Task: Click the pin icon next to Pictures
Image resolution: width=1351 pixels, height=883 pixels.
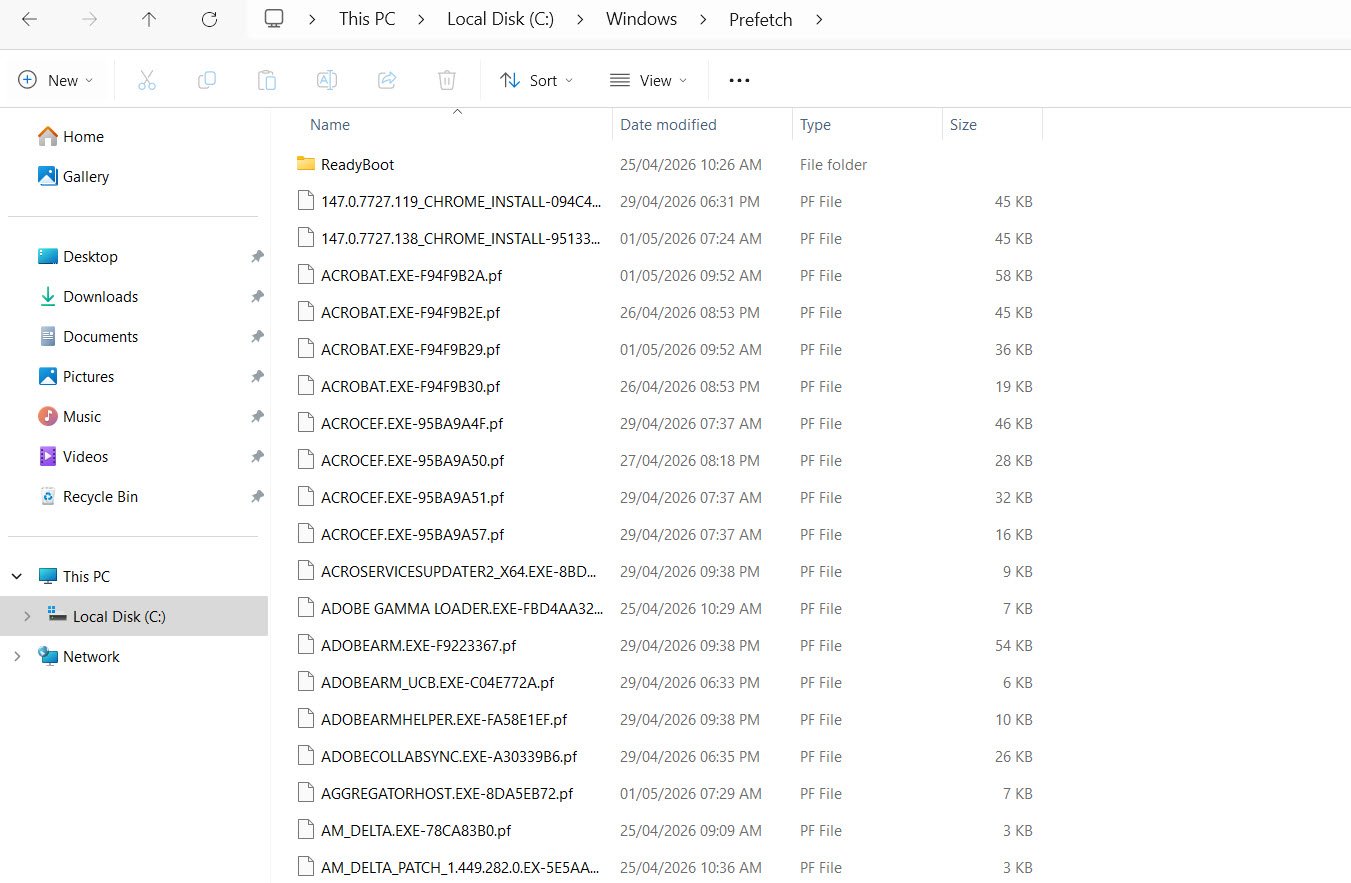Action: pyautogui.click(x=257, y=376)
